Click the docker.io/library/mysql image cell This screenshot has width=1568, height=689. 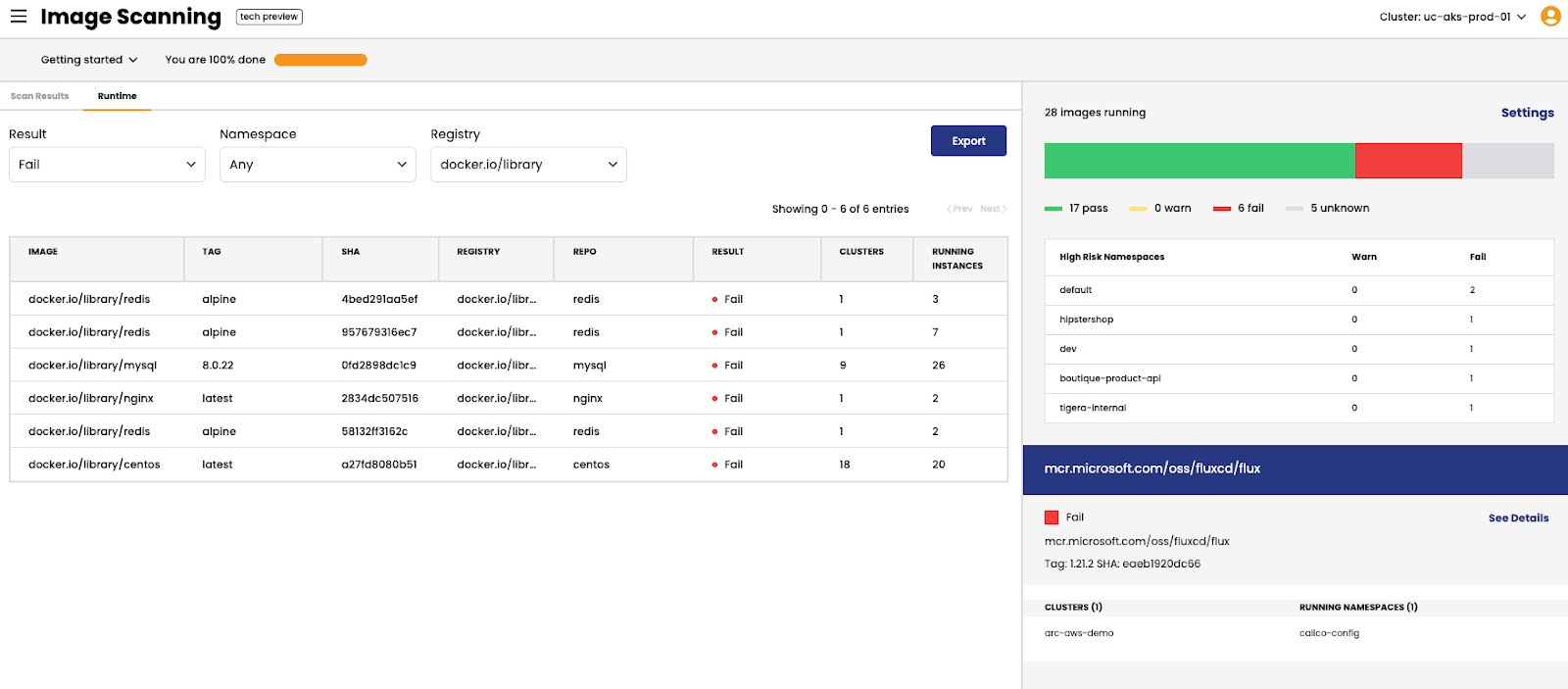click(x=93, y=366)
